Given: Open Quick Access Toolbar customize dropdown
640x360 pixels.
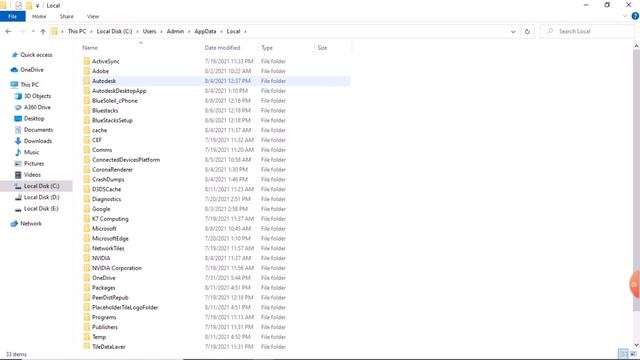Looking at the screenshot, I should click(38, 6).
